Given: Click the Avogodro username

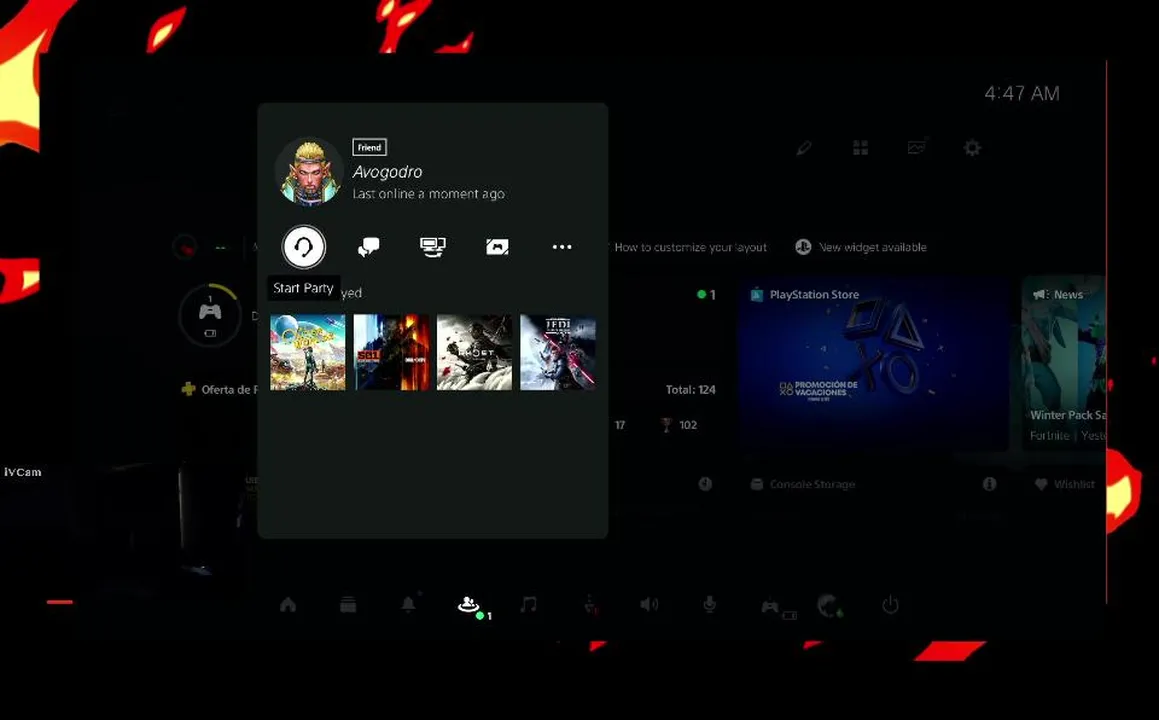Looking at the screenshot, I should (x=387, y=171).
